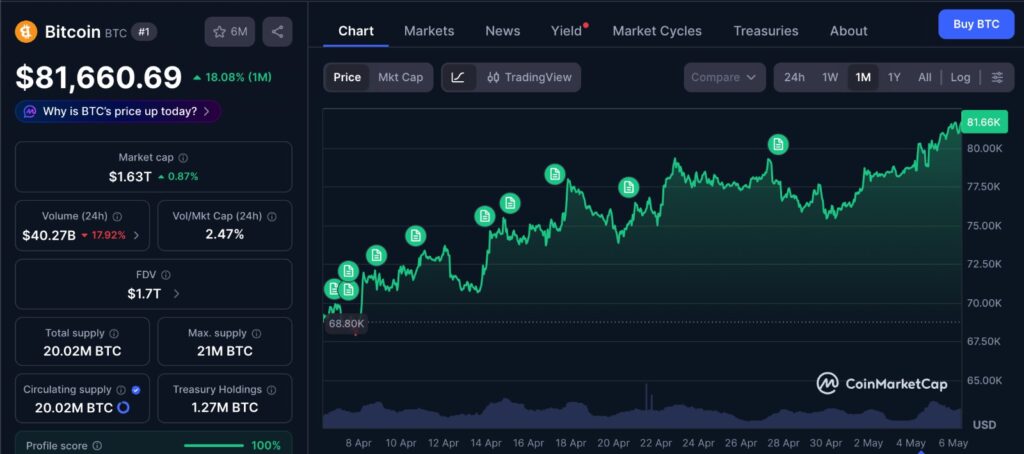The image size is (1024, 454).
Task: Open the Markets tab
Action: pyautogui.click(x=429, y=31)
